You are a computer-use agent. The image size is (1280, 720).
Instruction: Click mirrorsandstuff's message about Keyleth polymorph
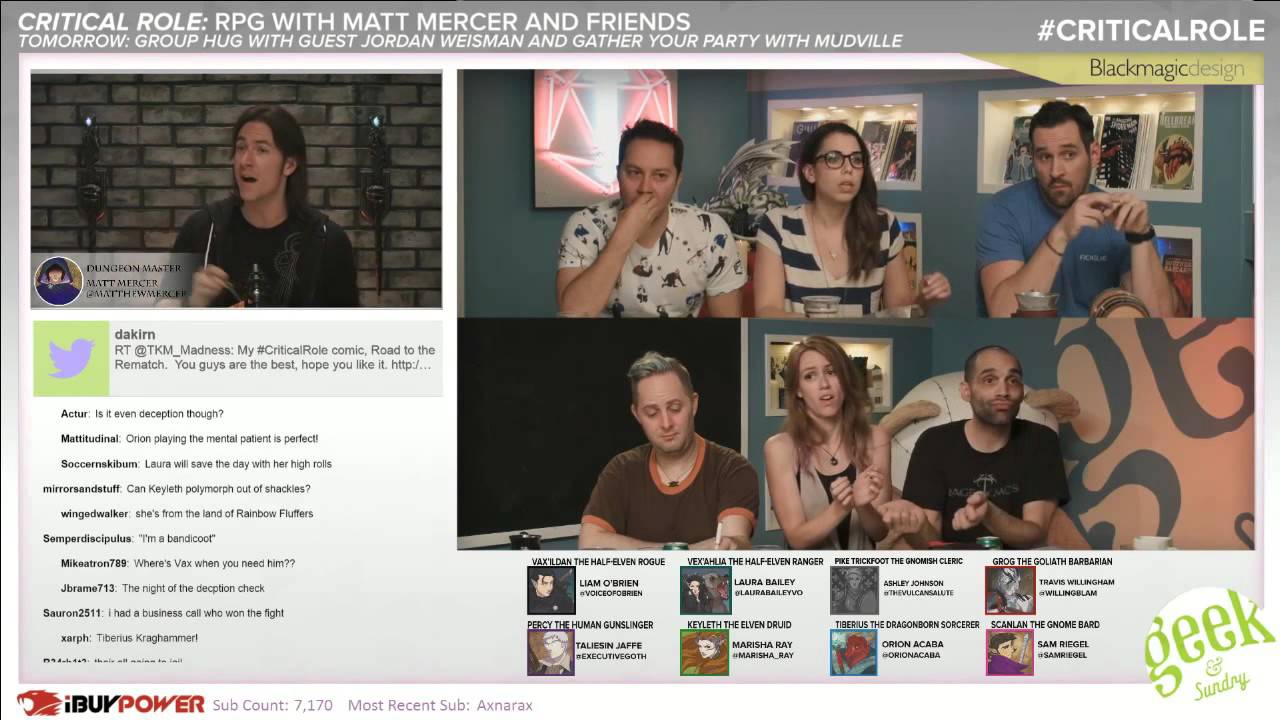[x=177, y=489]
